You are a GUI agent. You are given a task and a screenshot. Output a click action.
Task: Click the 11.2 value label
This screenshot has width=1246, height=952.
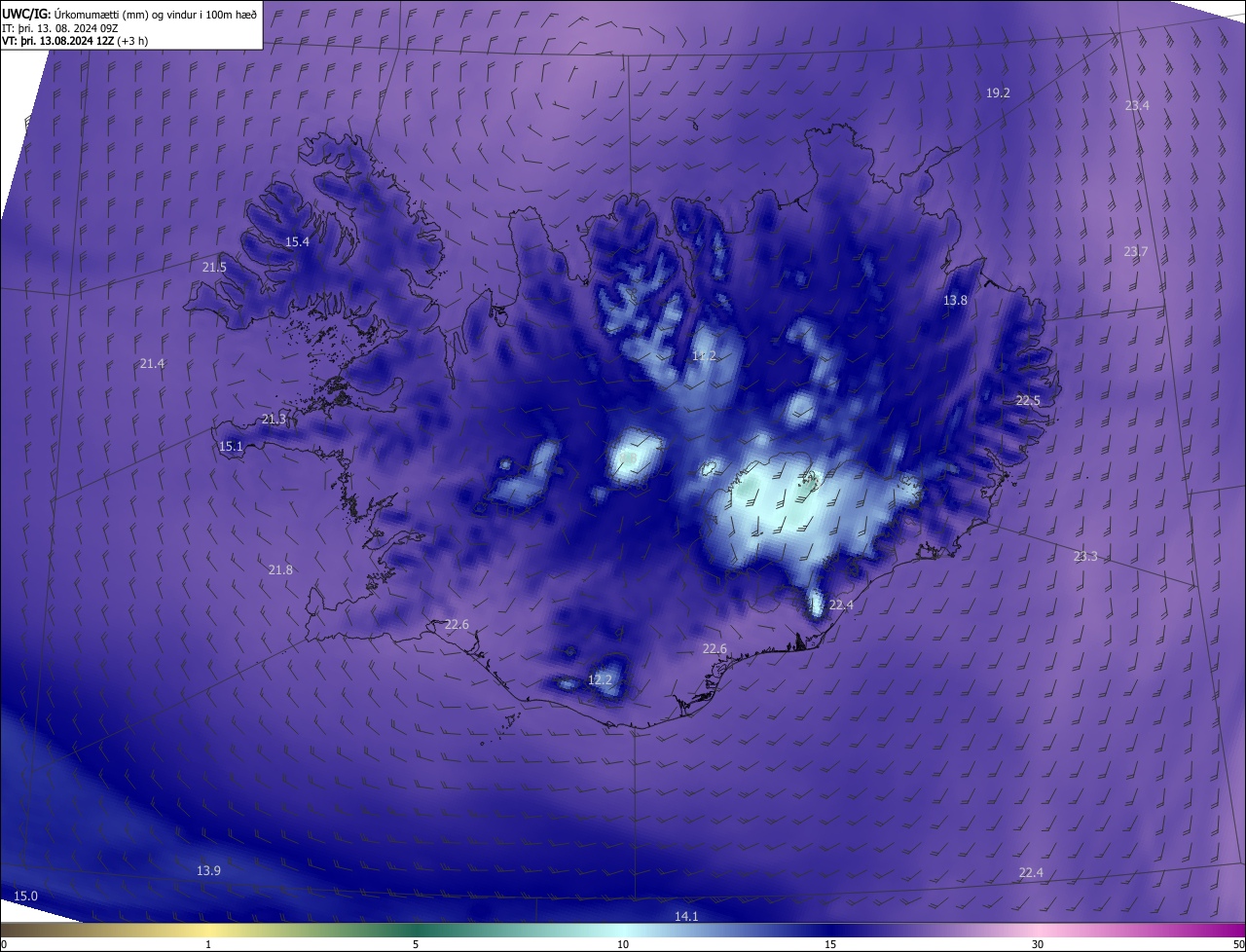coord(704,356)
